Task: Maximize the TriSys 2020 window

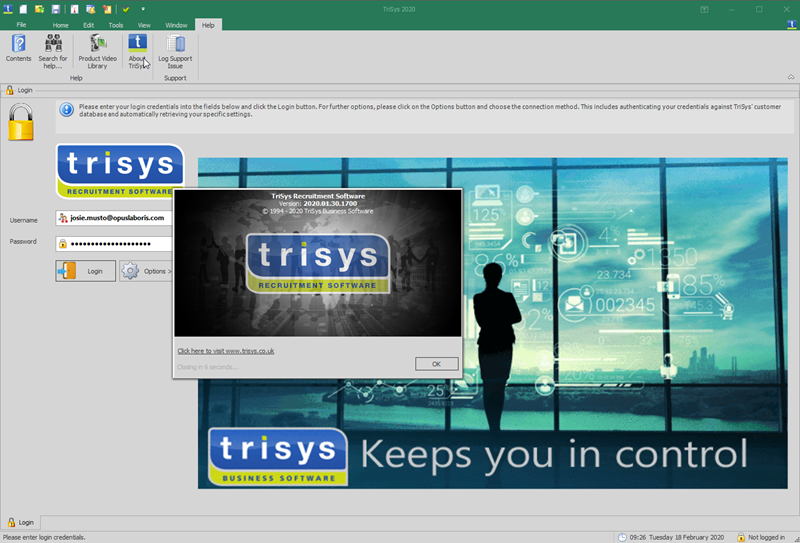Action: (759, 9)
